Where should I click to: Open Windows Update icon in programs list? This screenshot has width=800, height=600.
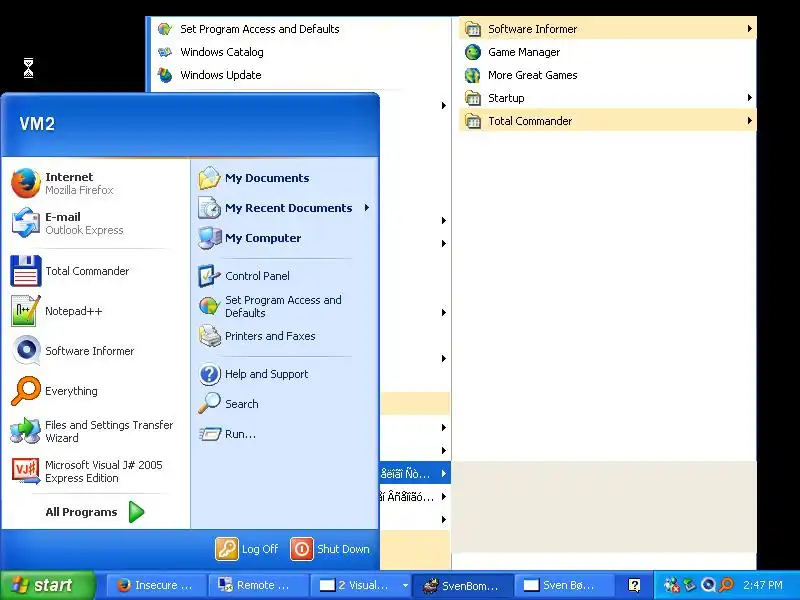pyautogui.click(x=165, y=75)
